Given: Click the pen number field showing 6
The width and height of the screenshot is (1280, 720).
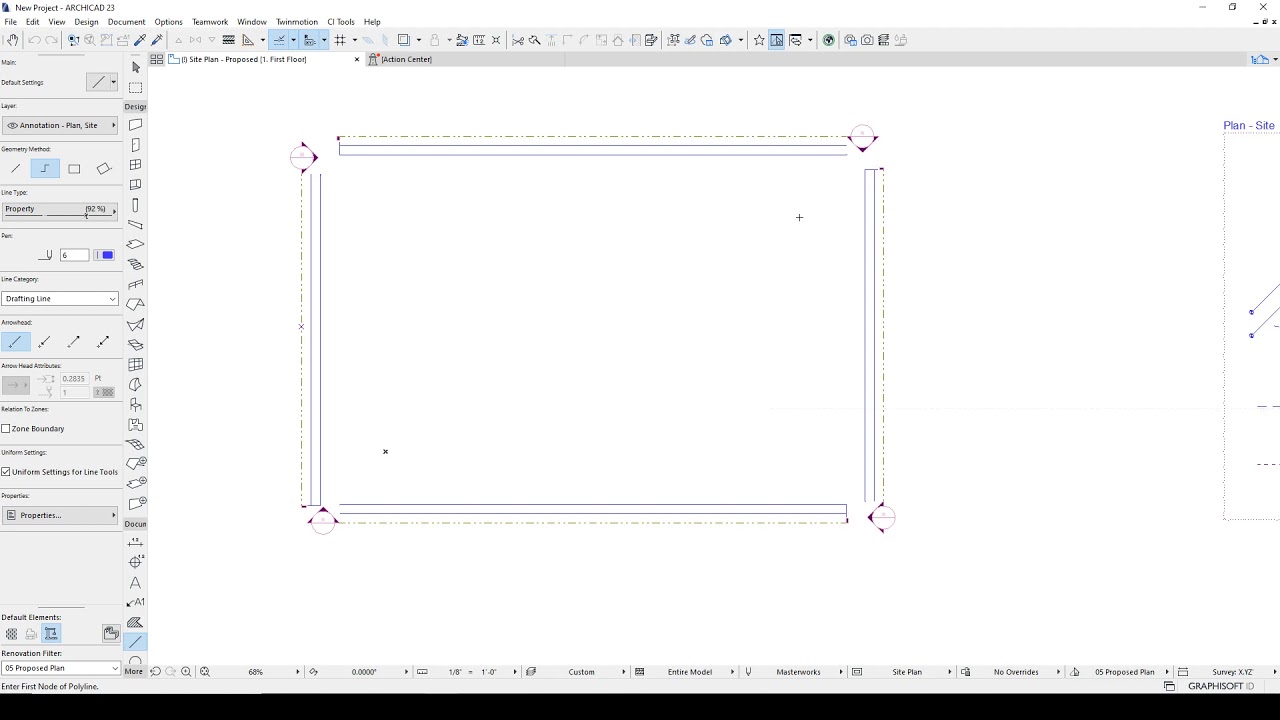Looking at the screenshot, I should coord(74,255).
